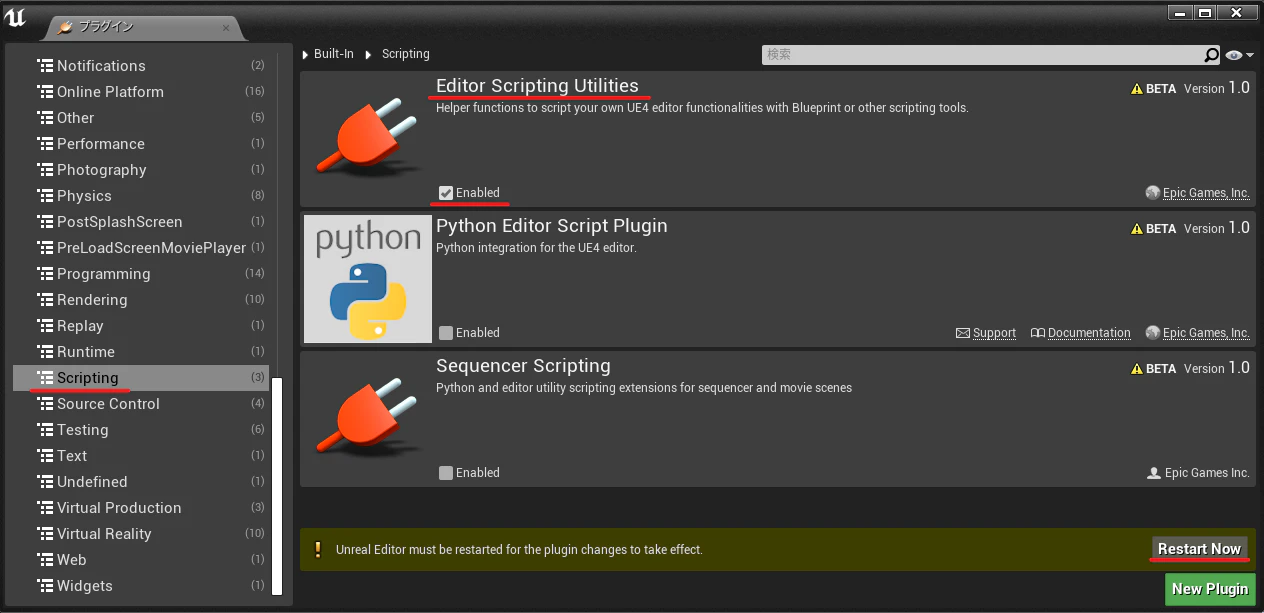Close the プラグイン tab
The image size is (1264, 613).
tap(225, 28)
